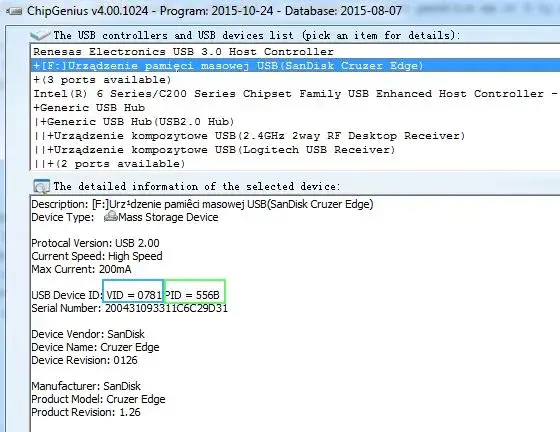Click 'Product Model: Cruzer Edge' line

[98, 399]
